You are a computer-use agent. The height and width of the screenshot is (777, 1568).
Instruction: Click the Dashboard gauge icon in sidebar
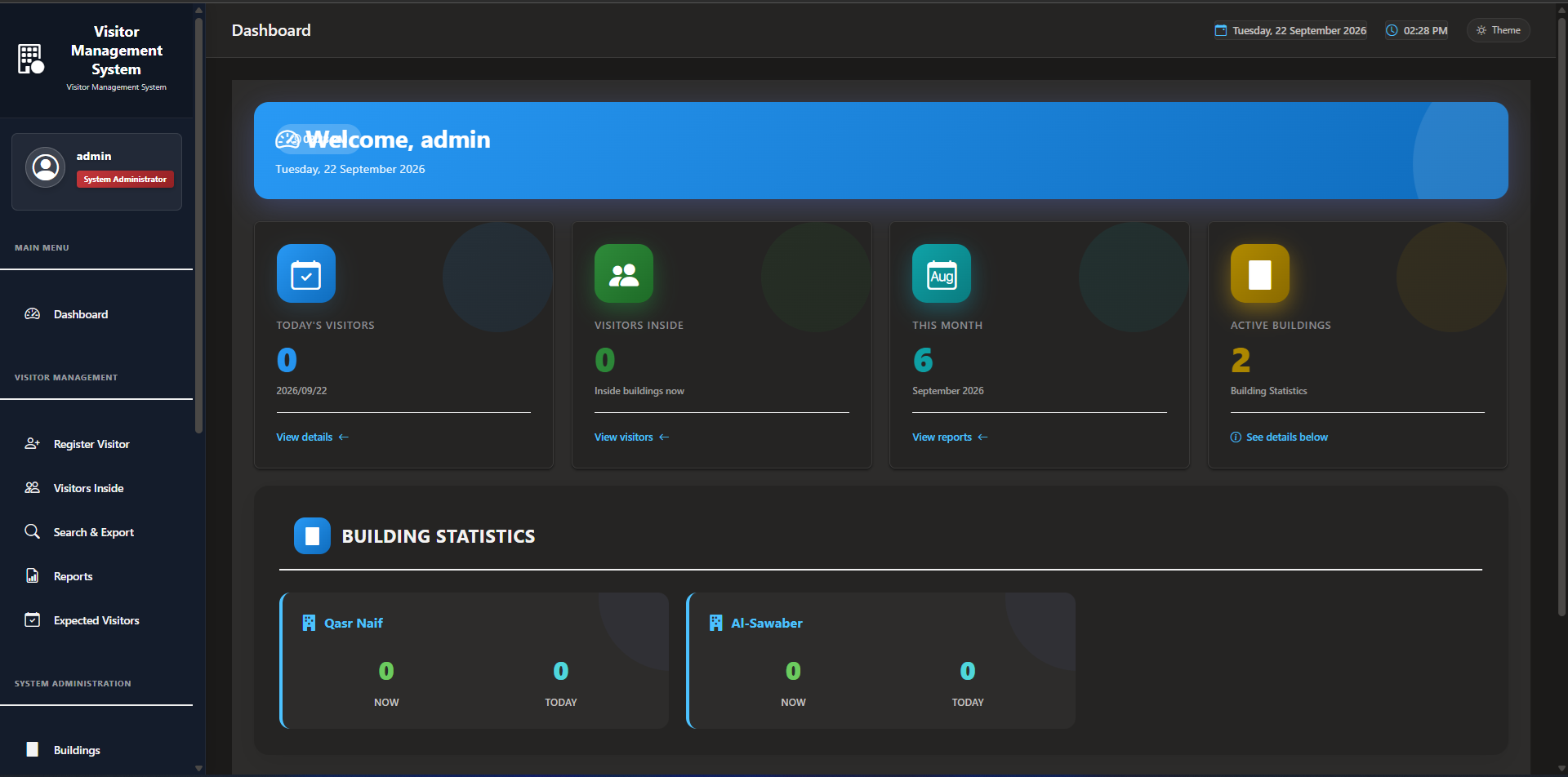(33, 314)
